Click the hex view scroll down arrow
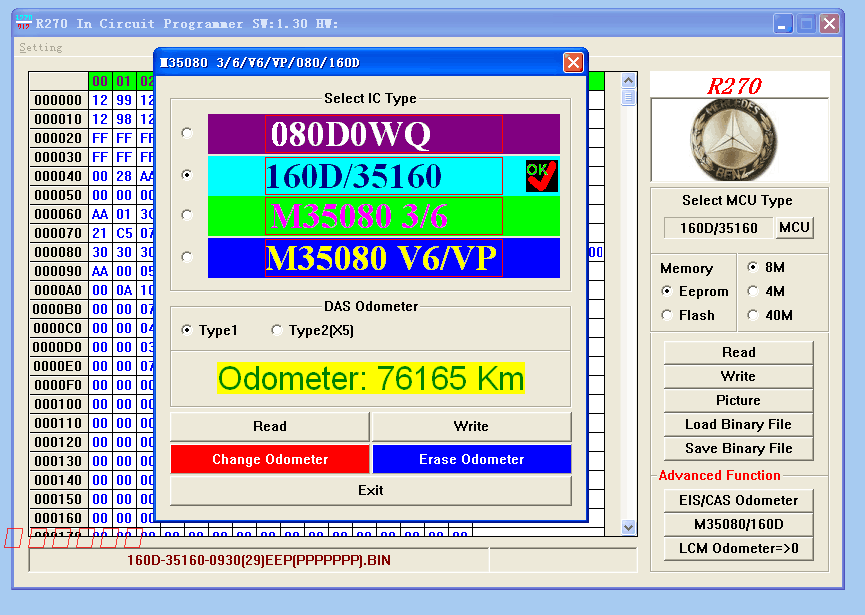Viewport: 865px width, 615px height. tap(628, 526)
